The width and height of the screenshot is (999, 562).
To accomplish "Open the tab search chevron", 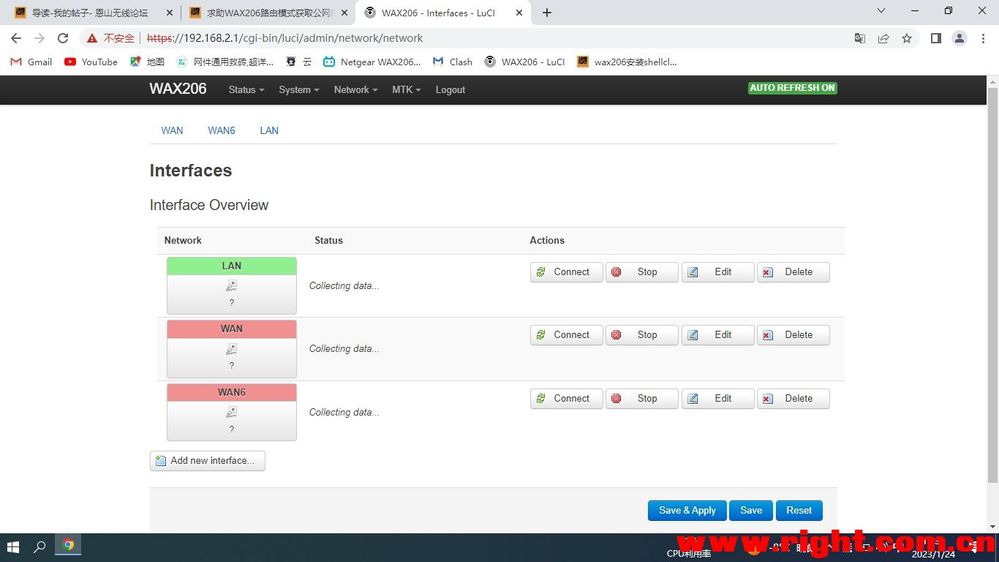I will (x=881, y=11).
